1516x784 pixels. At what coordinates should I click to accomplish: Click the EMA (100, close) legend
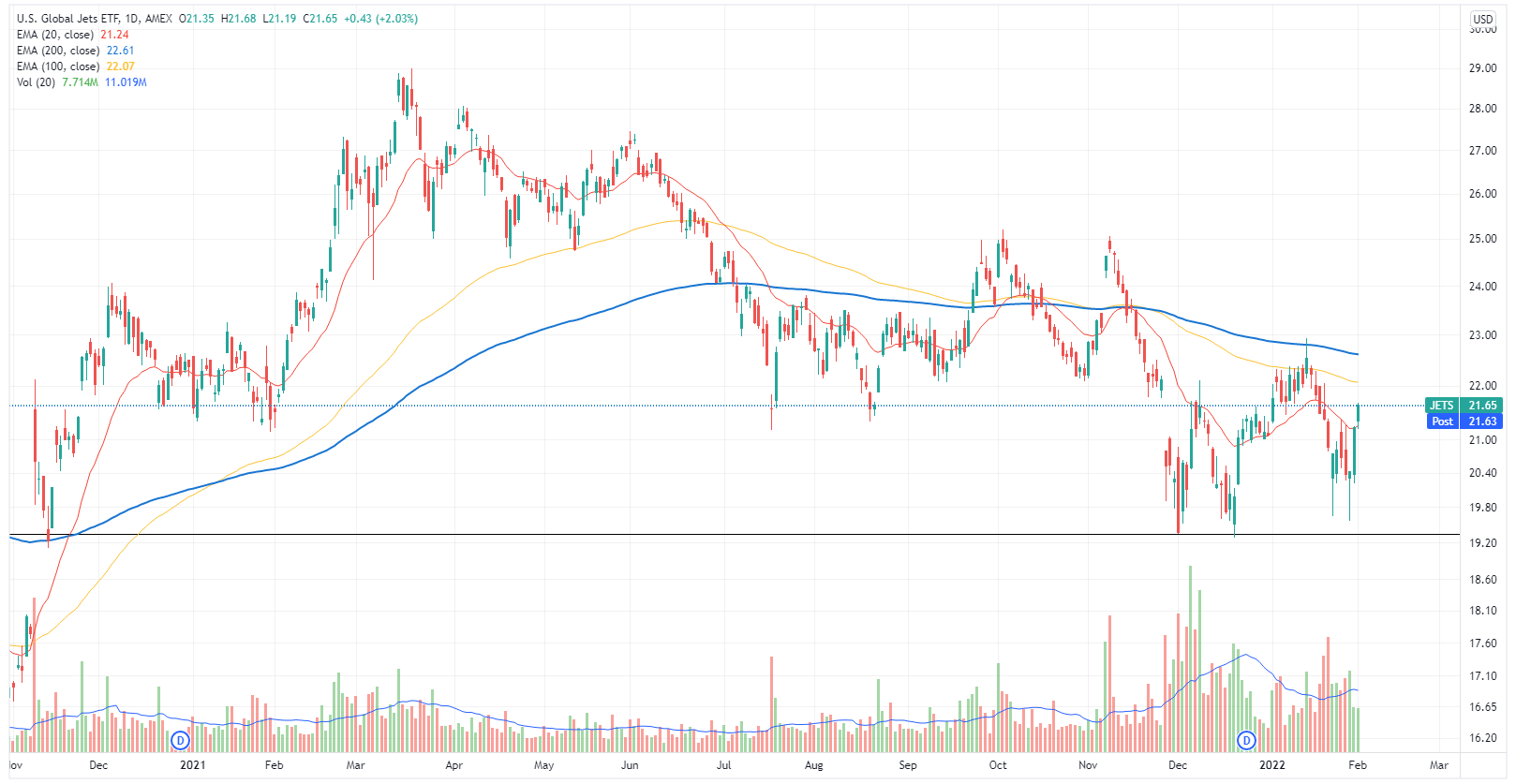(58, 67)
